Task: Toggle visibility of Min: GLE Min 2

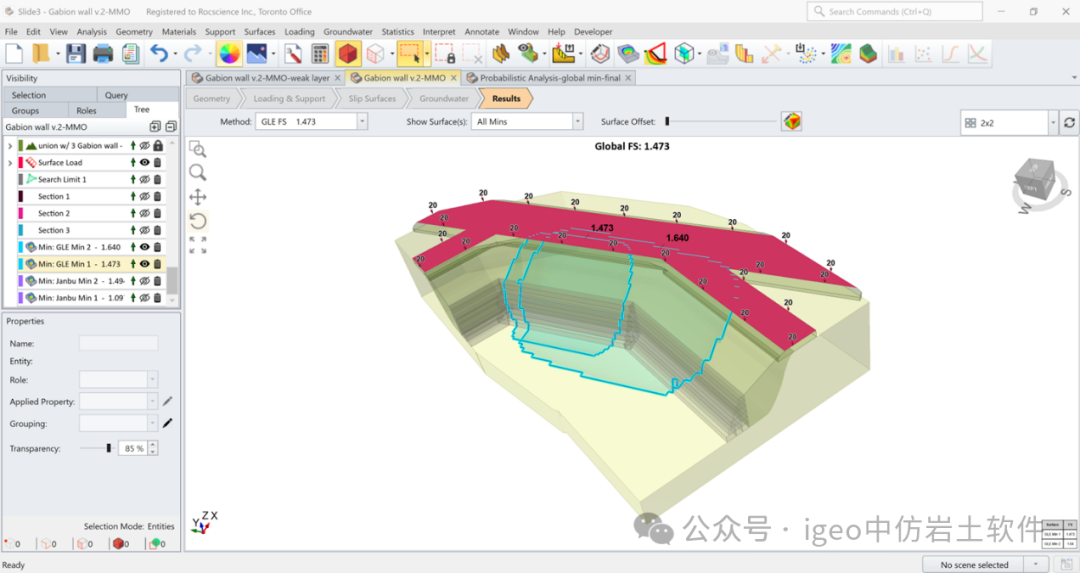Action: (145, 247)
